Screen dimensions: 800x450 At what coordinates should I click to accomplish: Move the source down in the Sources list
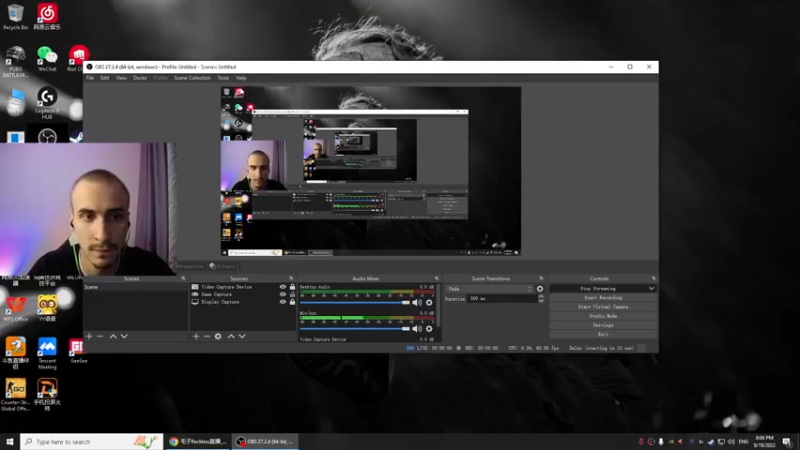coord(242,336)
